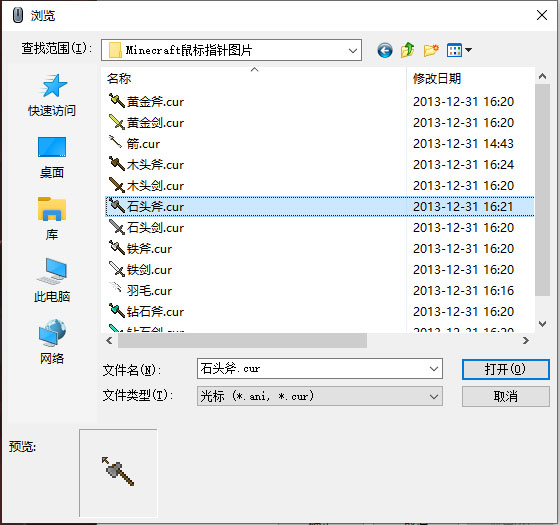Open Libraries (库) in sidebar
This screenshot has width=560, height=525.
point(52,219)
